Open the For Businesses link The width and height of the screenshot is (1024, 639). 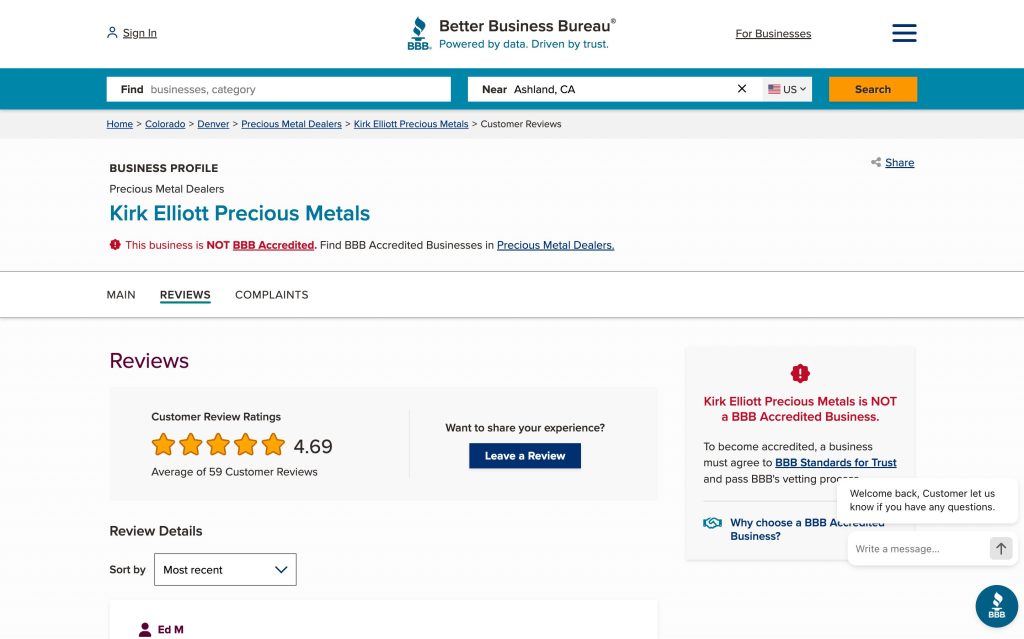tap(773, 34)
